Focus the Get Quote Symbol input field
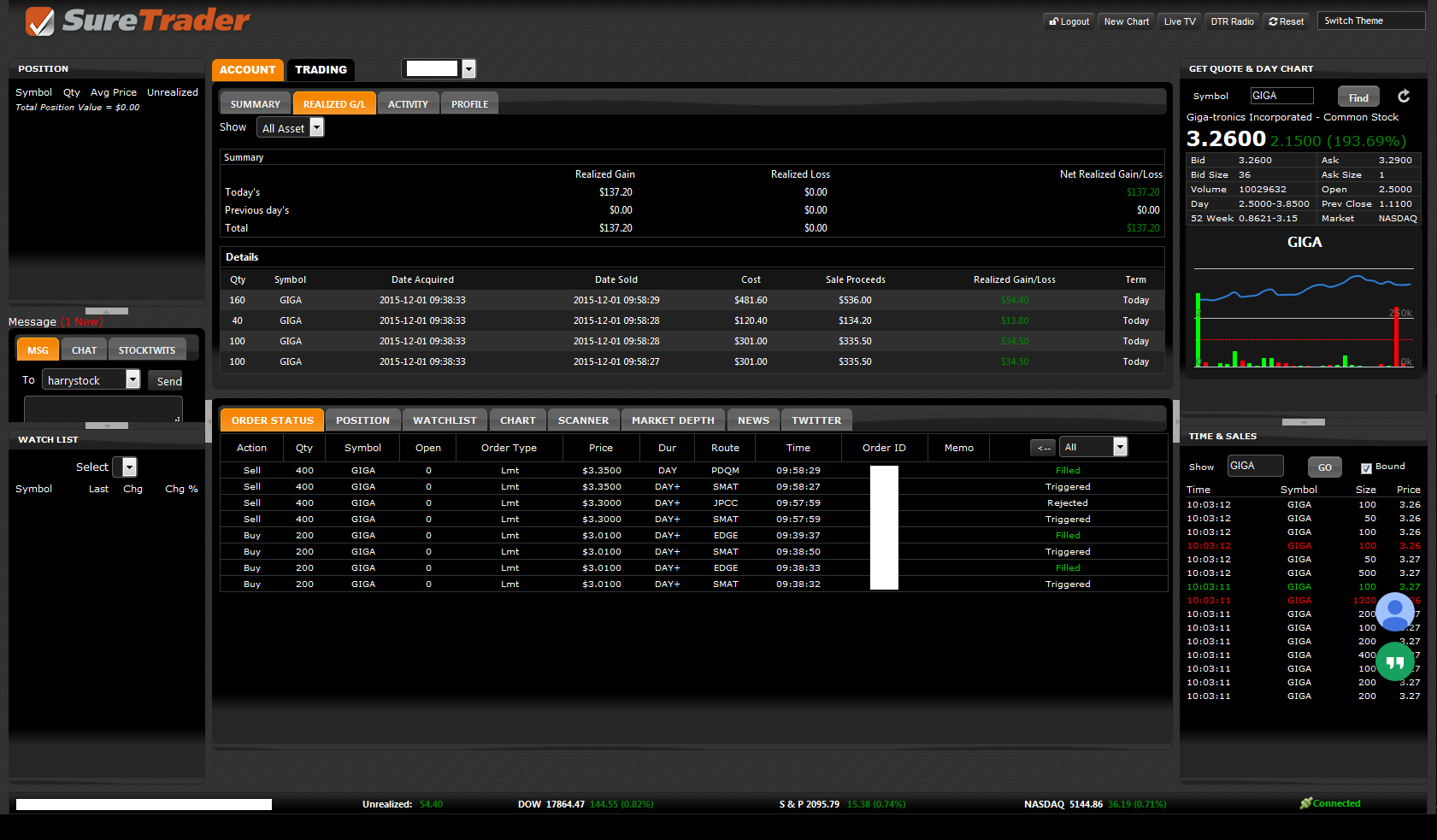The image size is (1437, 840). 1281,96
